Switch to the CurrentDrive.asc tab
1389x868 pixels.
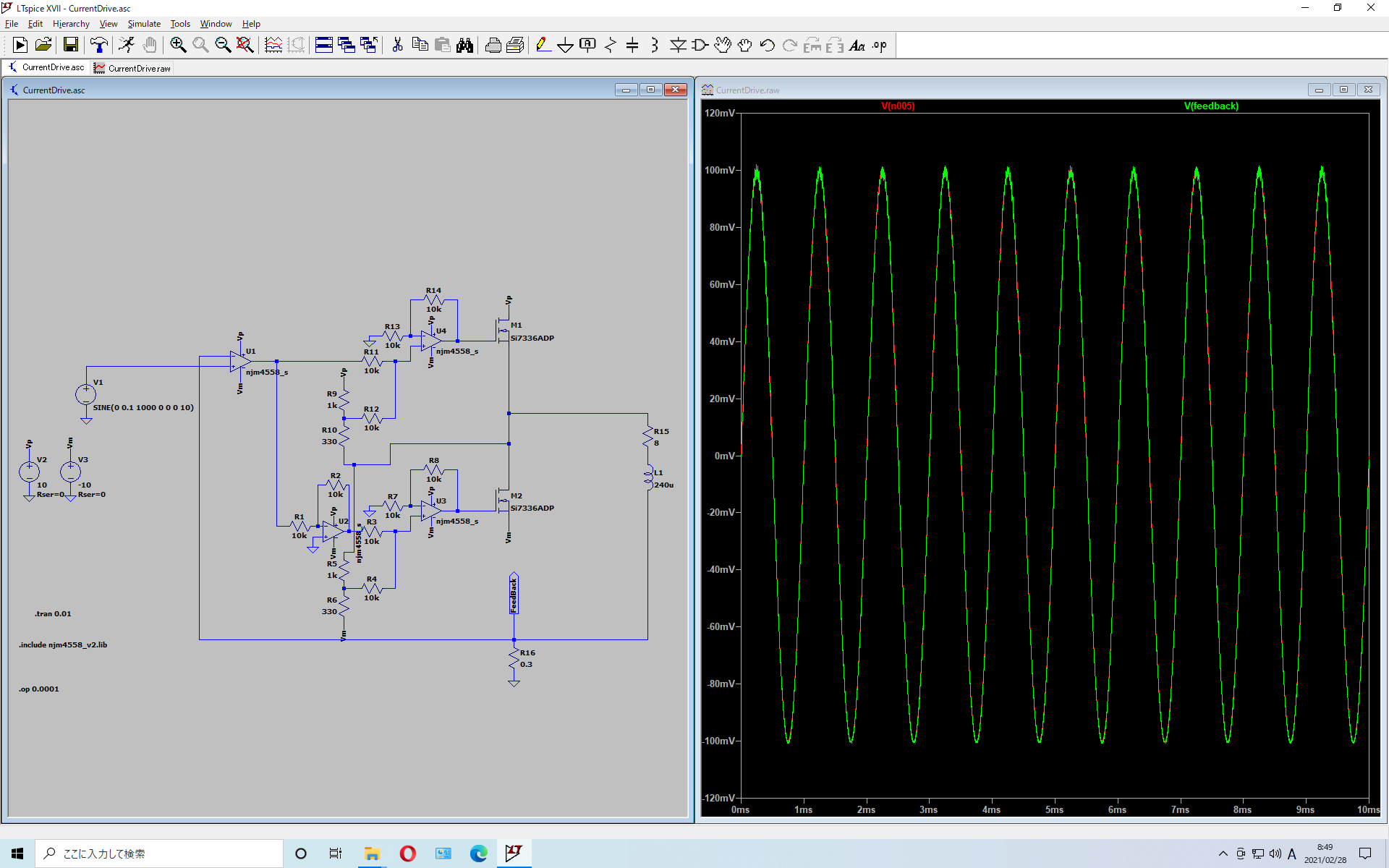click(46, 67)
